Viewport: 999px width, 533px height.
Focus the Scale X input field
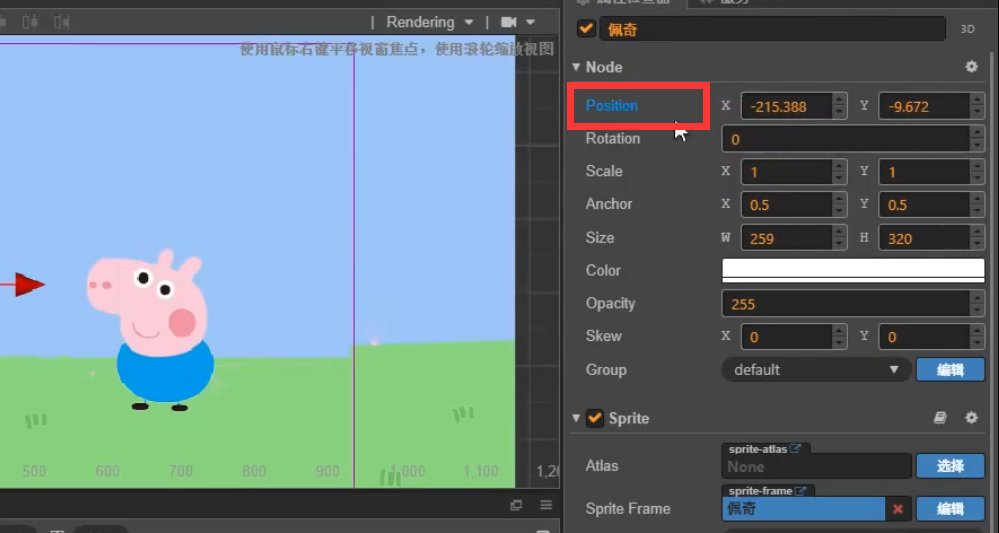[x=786, y=172]
